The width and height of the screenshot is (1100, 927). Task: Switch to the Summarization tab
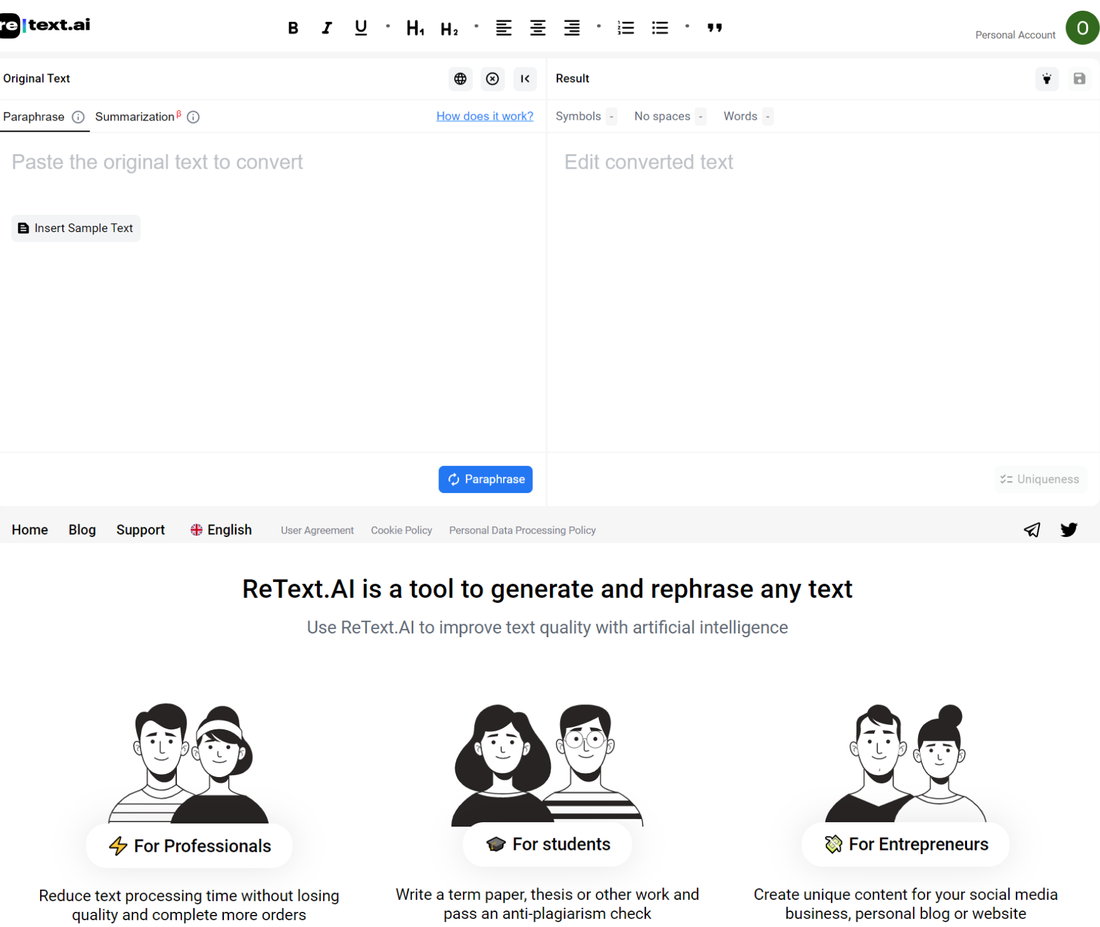(135, 116)
